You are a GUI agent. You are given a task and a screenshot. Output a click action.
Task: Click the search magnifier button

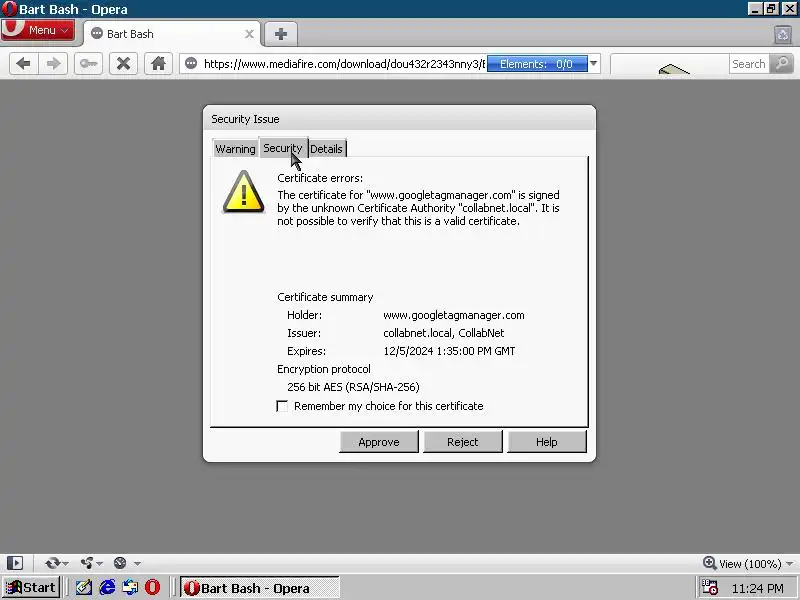[781, 64]
